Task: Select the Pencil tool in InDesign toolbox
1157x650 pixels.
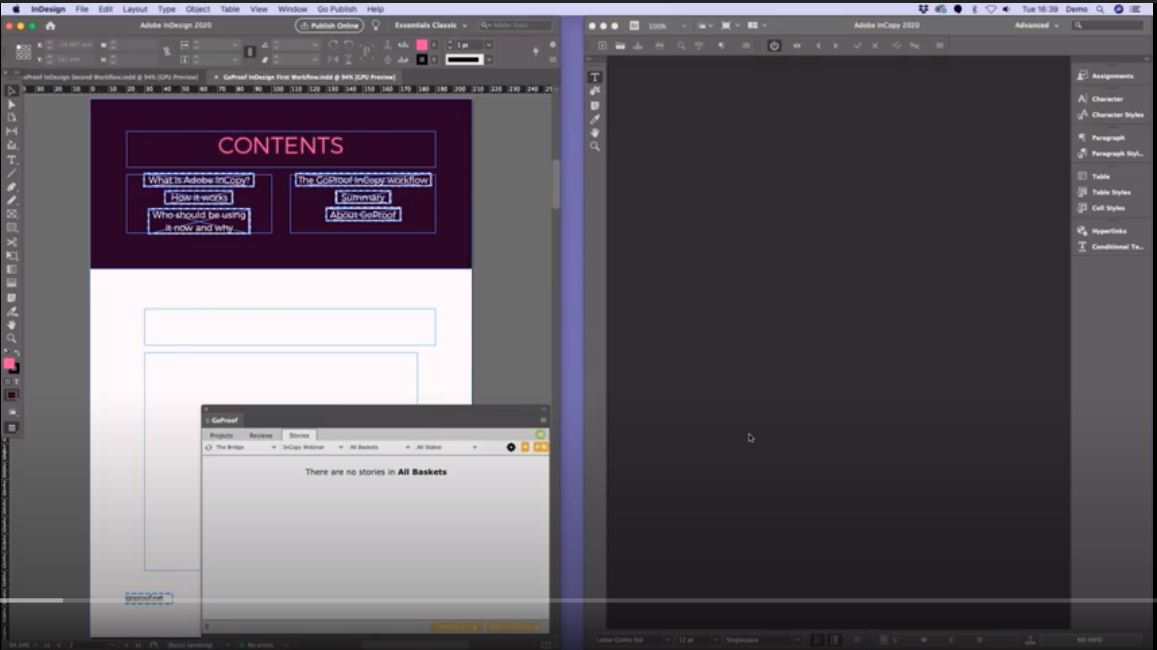Action: pyautogui.click(x=12, y=200)
